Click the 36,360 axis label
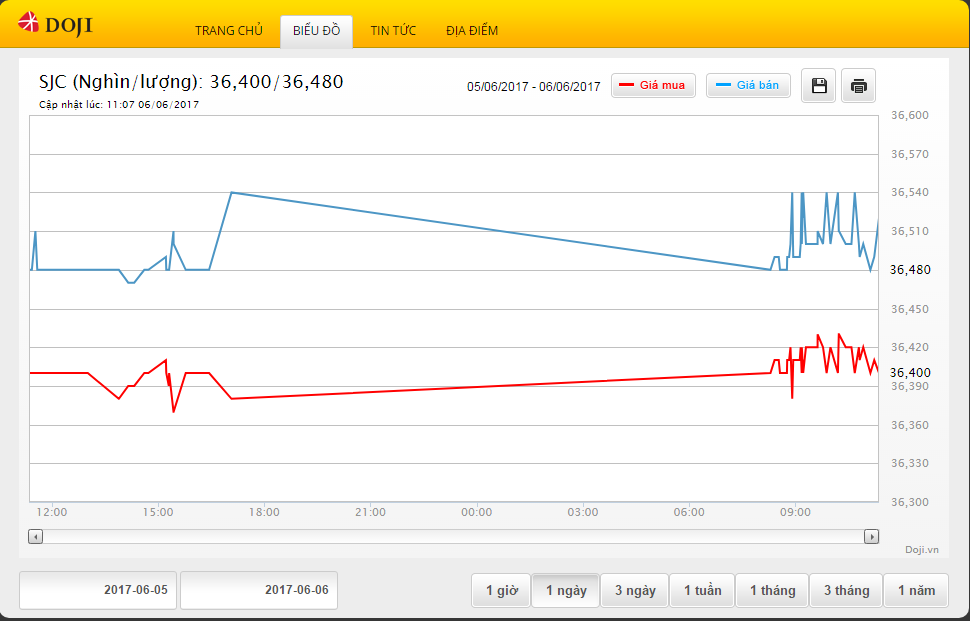The image size is (970, 621). pos(909,425)
